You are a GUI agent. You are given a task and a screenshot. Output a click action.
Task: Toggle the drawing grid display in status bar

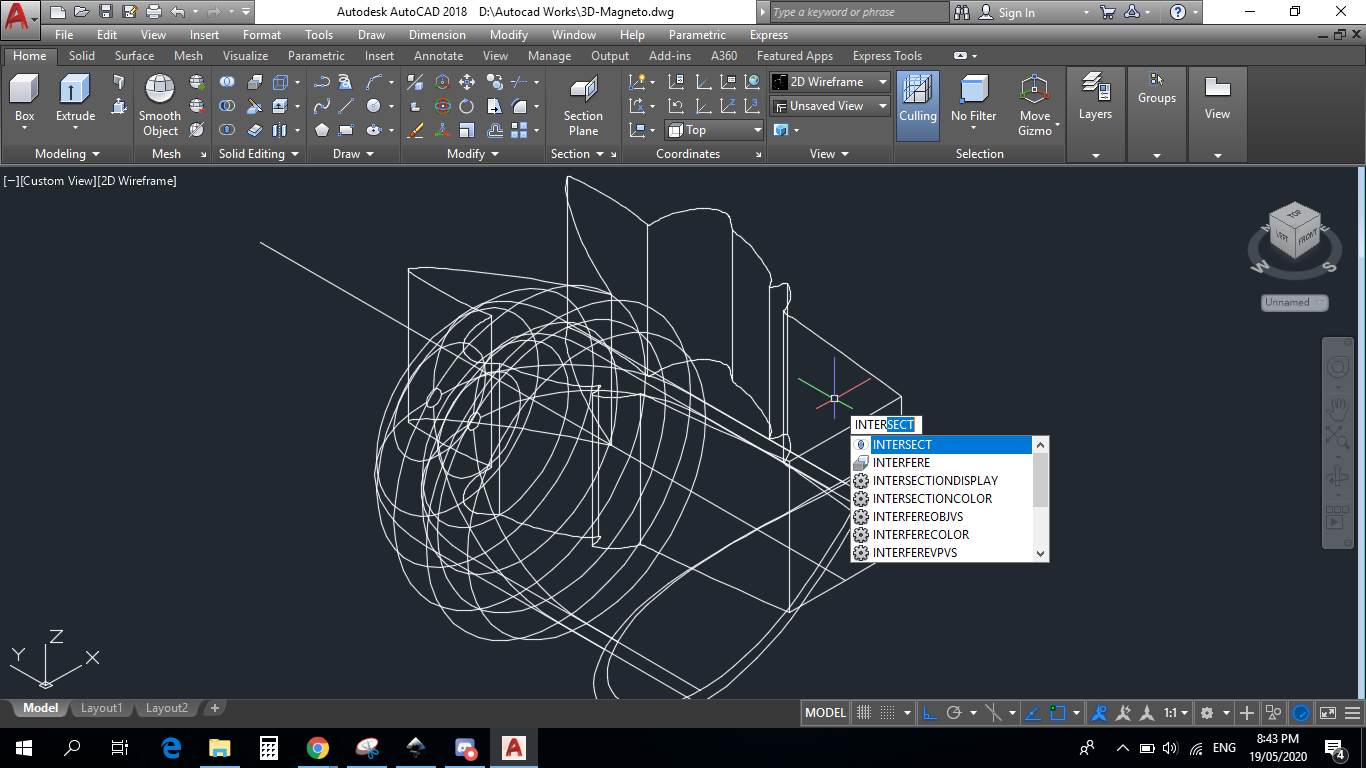(x=862, y=713)
